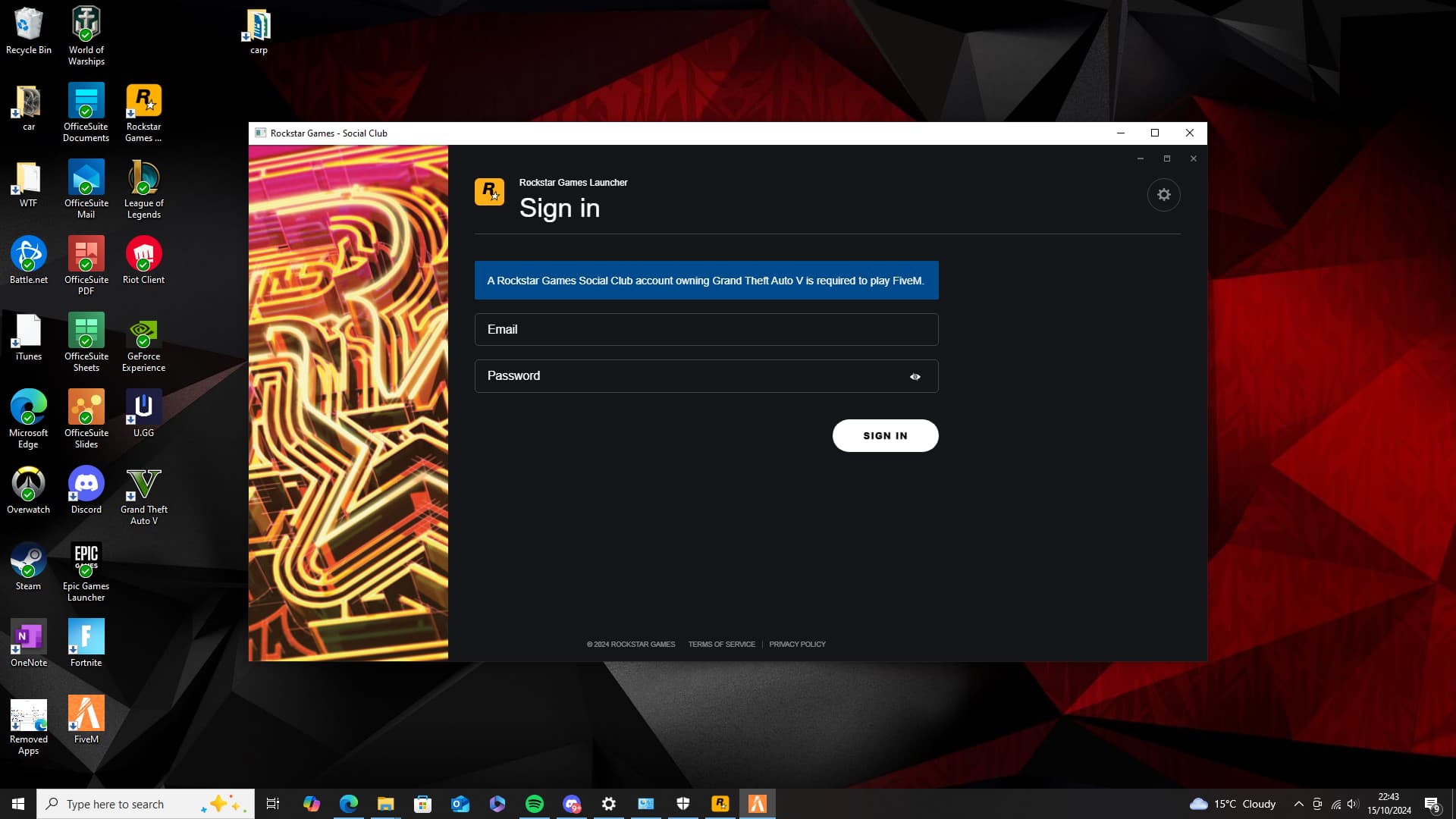Select the League of Legends desktop icon
Screen dimensions: 1456x819
click(x=143, y=190)
